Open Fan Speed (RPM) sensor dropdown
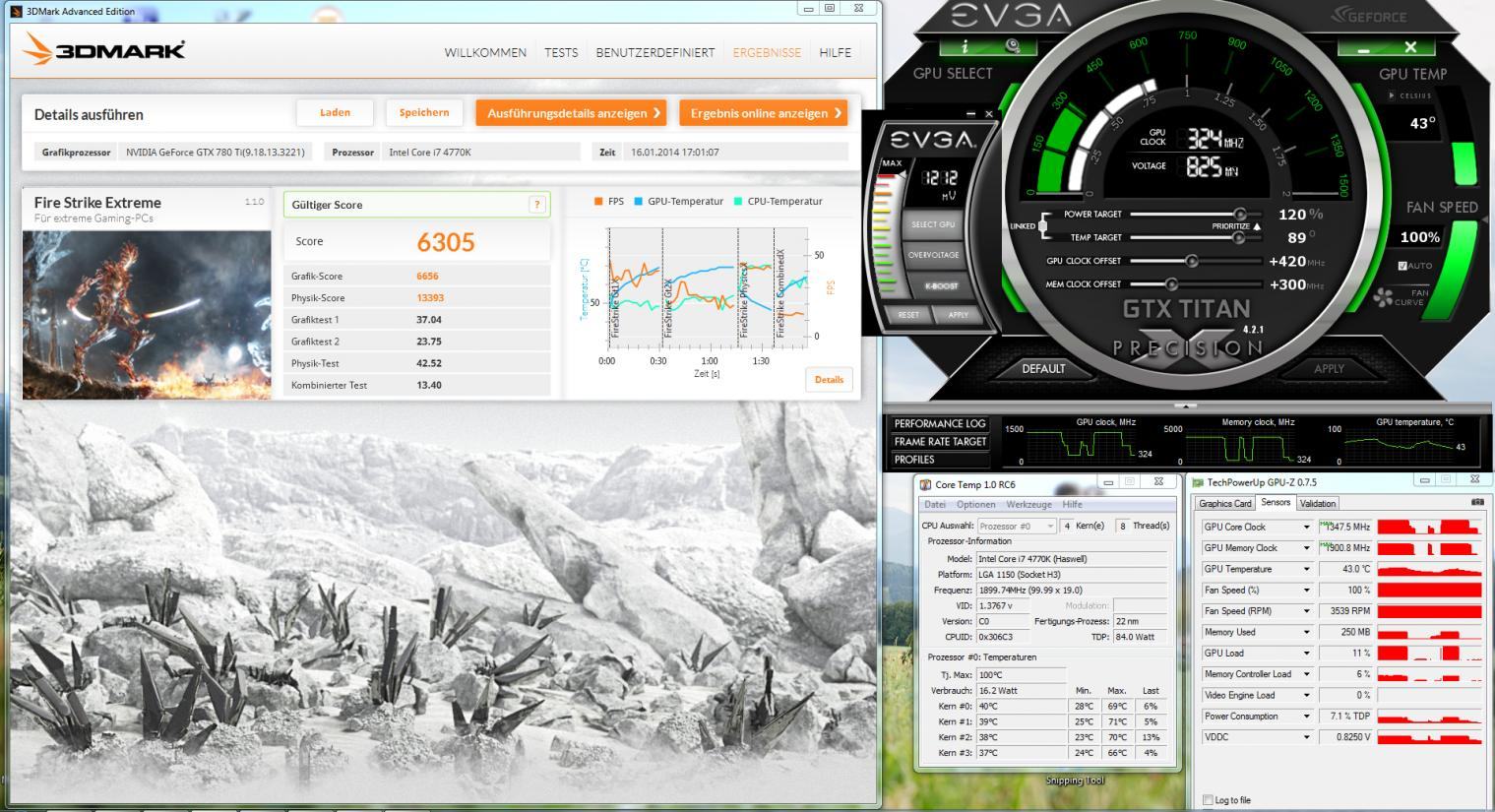 (1306, 611)
